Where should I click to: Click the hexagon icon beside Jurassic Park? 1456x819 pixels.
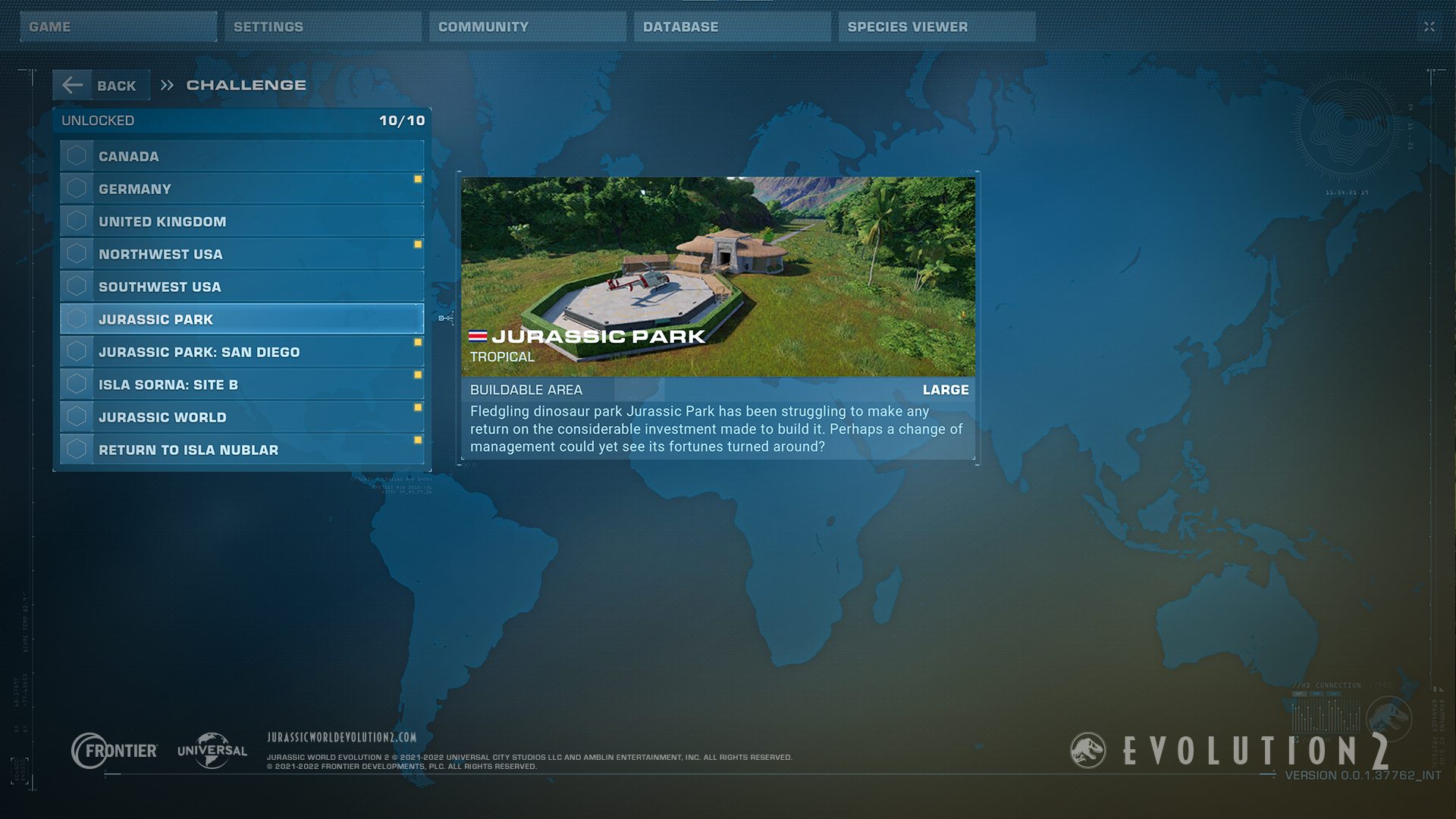click(x=77, y=318)
